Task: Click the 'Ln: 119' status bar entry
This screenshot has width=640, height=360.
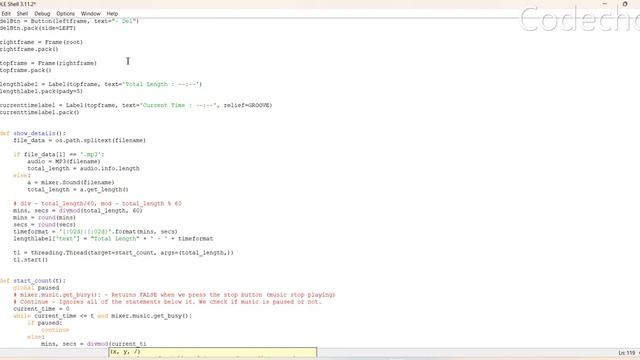Action: click(627, 353)
